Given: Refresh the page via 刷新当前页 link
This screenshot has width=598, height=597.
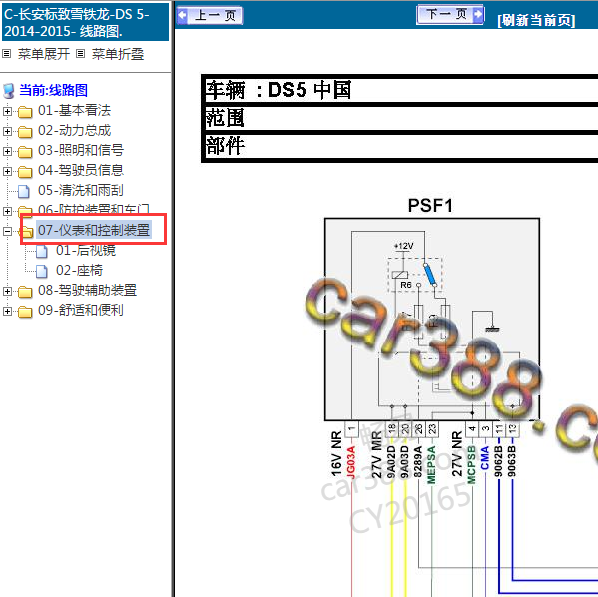Looking at the screenshot, I should pyautogui.click(x=536, y=20).
